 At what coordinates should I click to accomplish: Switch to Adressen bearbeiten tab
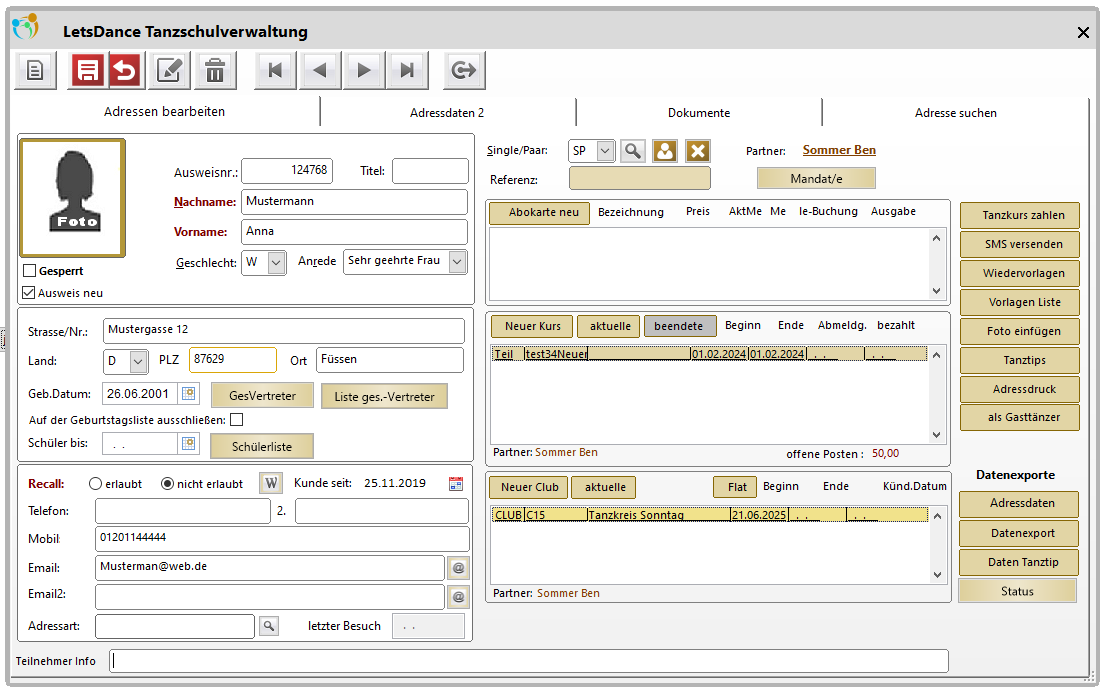pos(165,111)
